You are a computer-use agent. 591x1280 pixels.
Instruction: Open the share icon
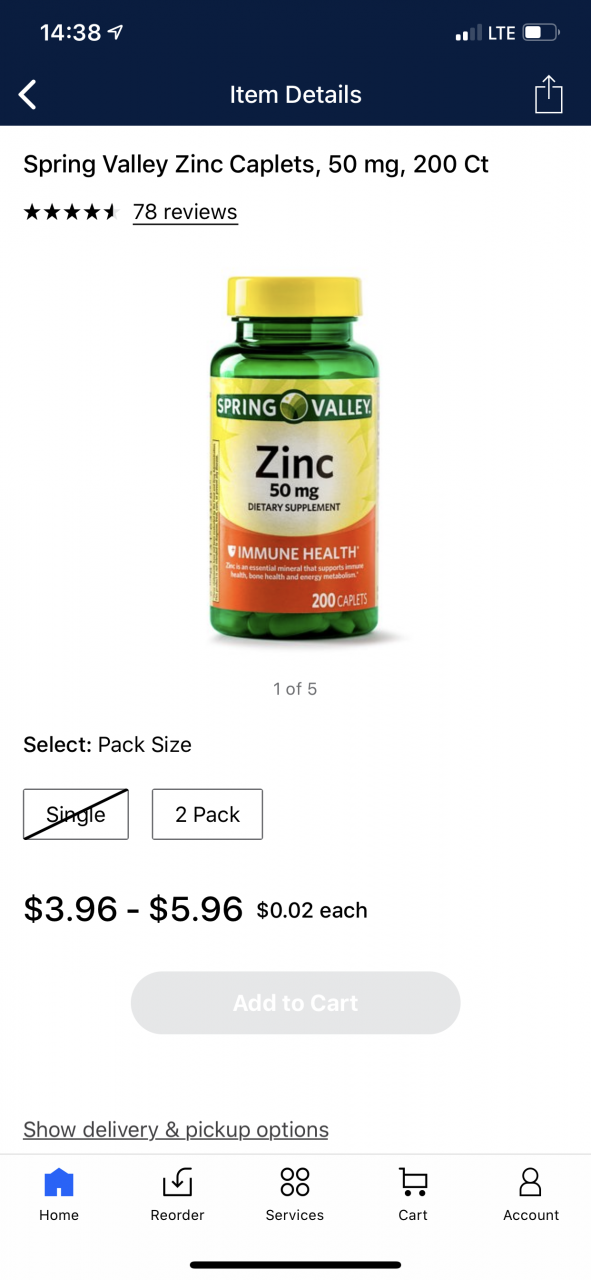(548, 95)
